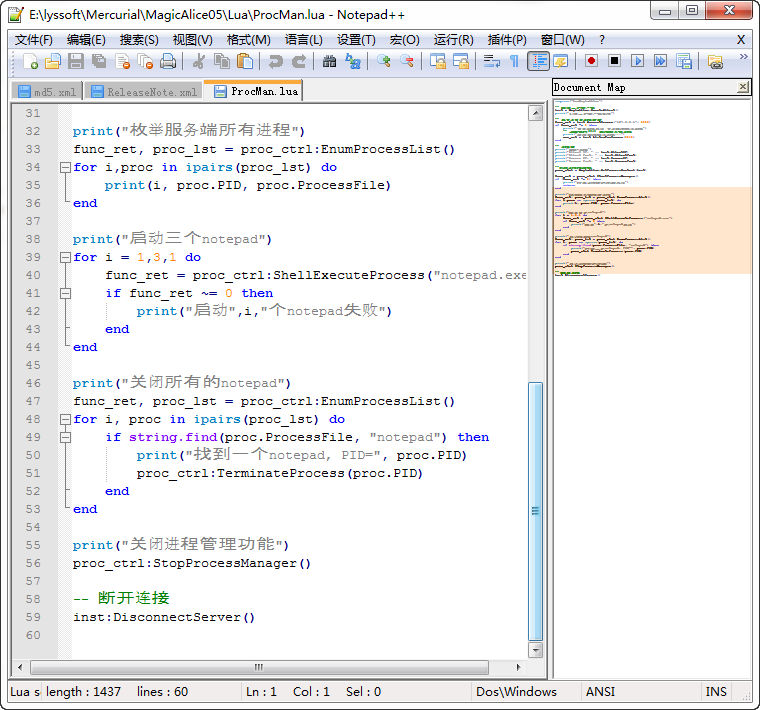Close the Document Map panel
The height and width of the screenshot is (710, 760).
click(743, 87)
